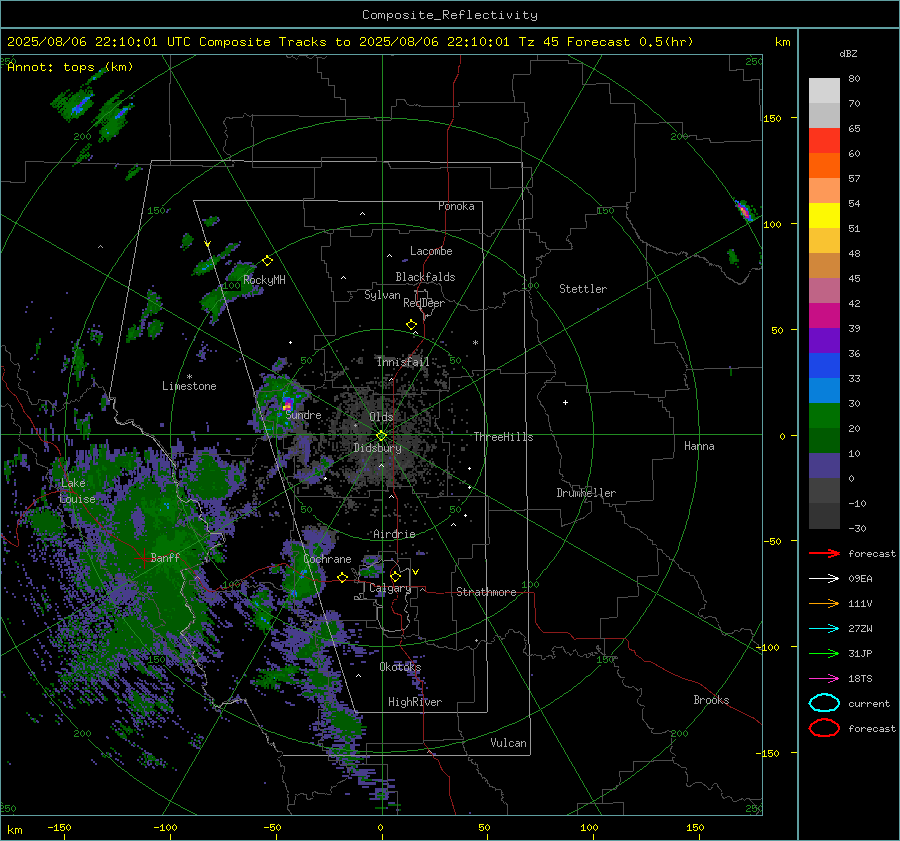Viewport: 900px width, 841px height.
Task: Click the UTC timestamp header line
Action: pos(350,42)
